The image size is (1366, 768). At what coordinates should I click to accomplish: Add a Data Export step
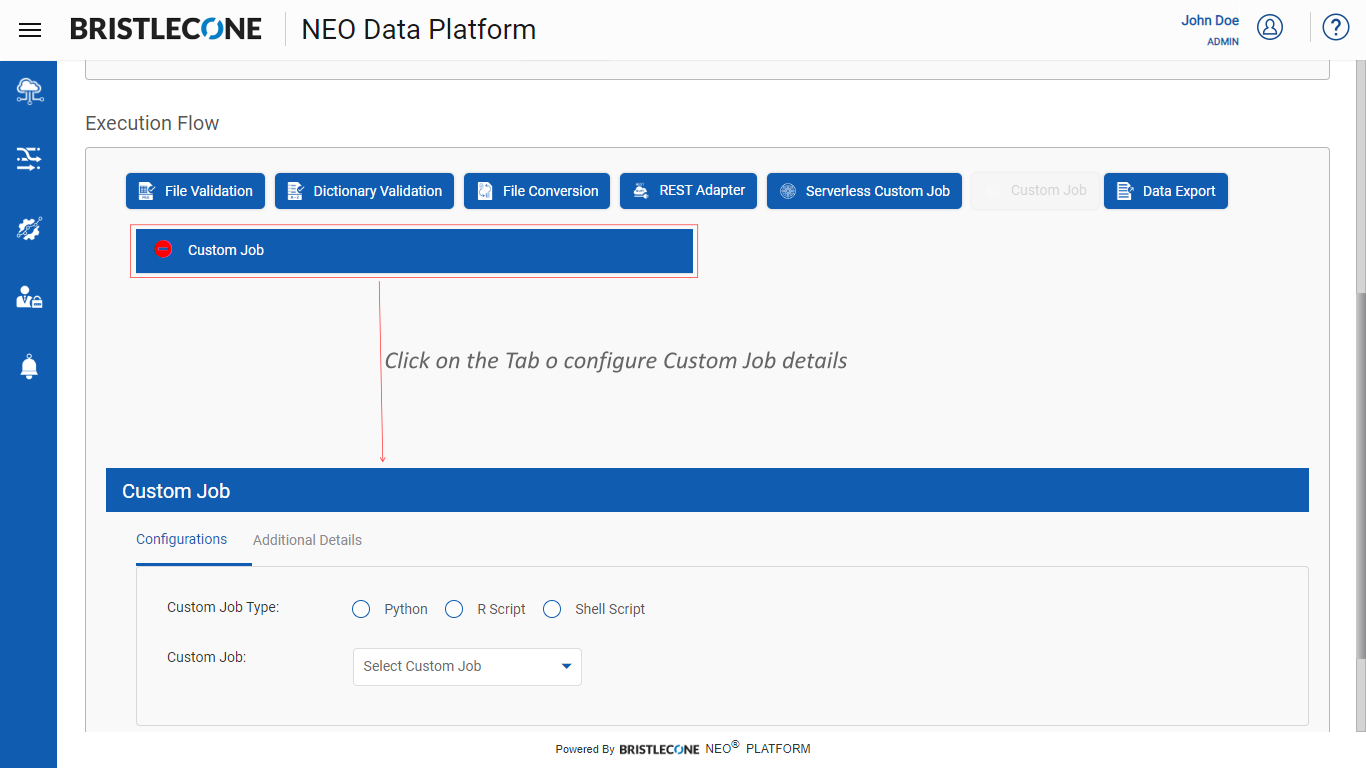pos(1166,191)
